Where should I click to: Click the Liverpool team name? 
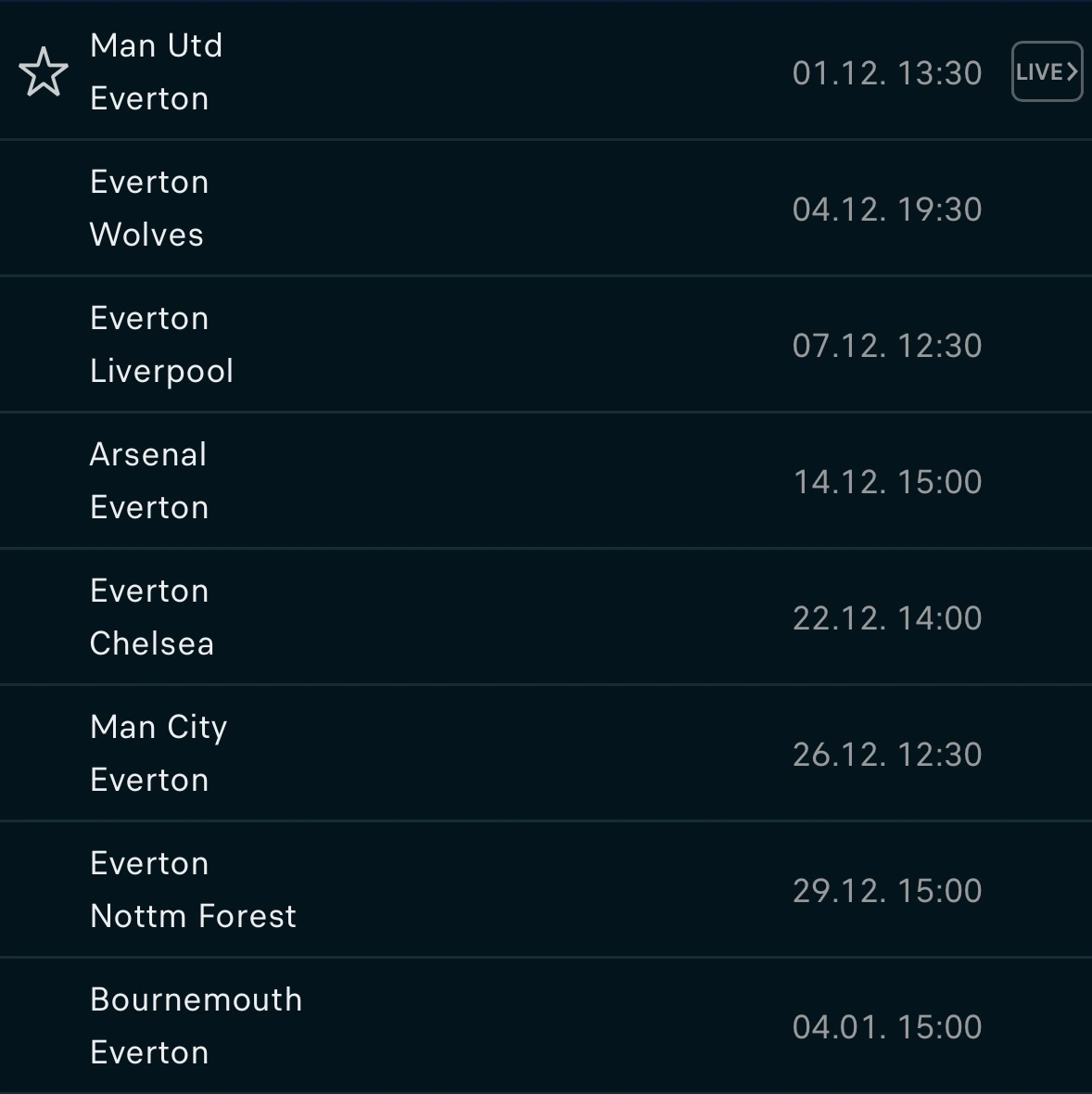[x=161, y=371]
